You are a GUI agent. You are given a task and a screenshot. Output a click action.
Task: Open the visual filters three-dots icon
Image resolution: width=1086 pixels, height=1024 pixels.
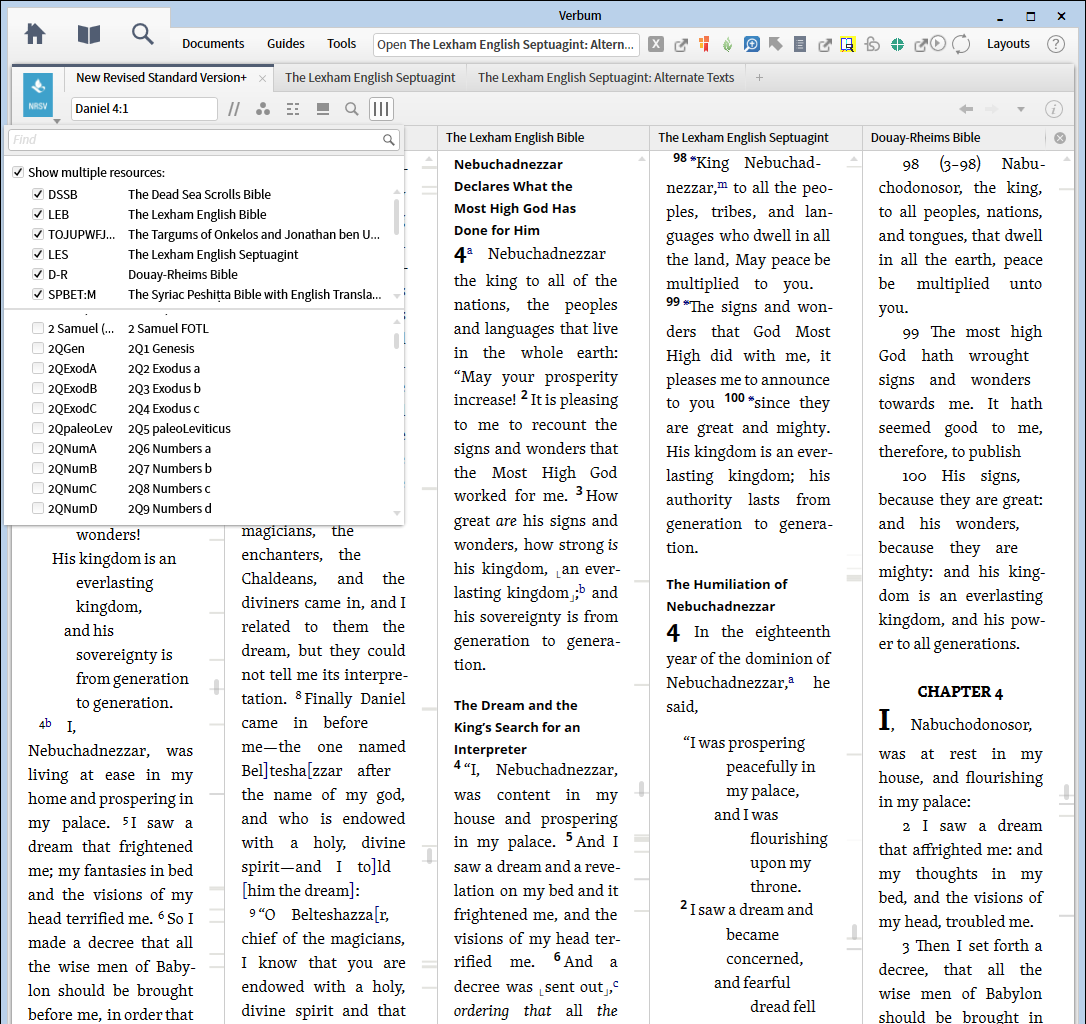point(263,109)
